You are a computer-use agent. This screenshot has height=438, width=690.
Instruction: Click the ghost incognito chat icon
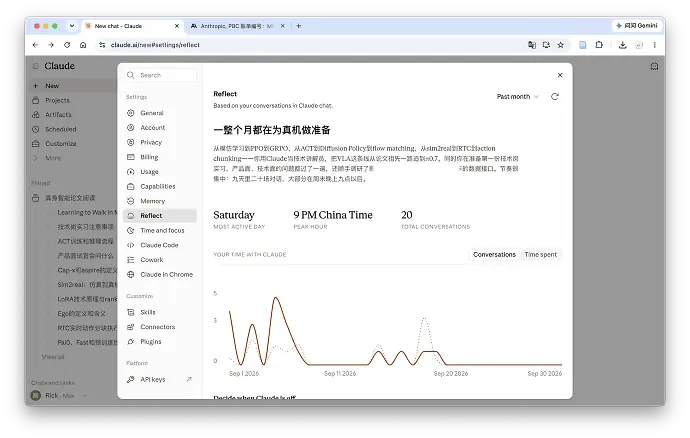(x=654, y=66)
